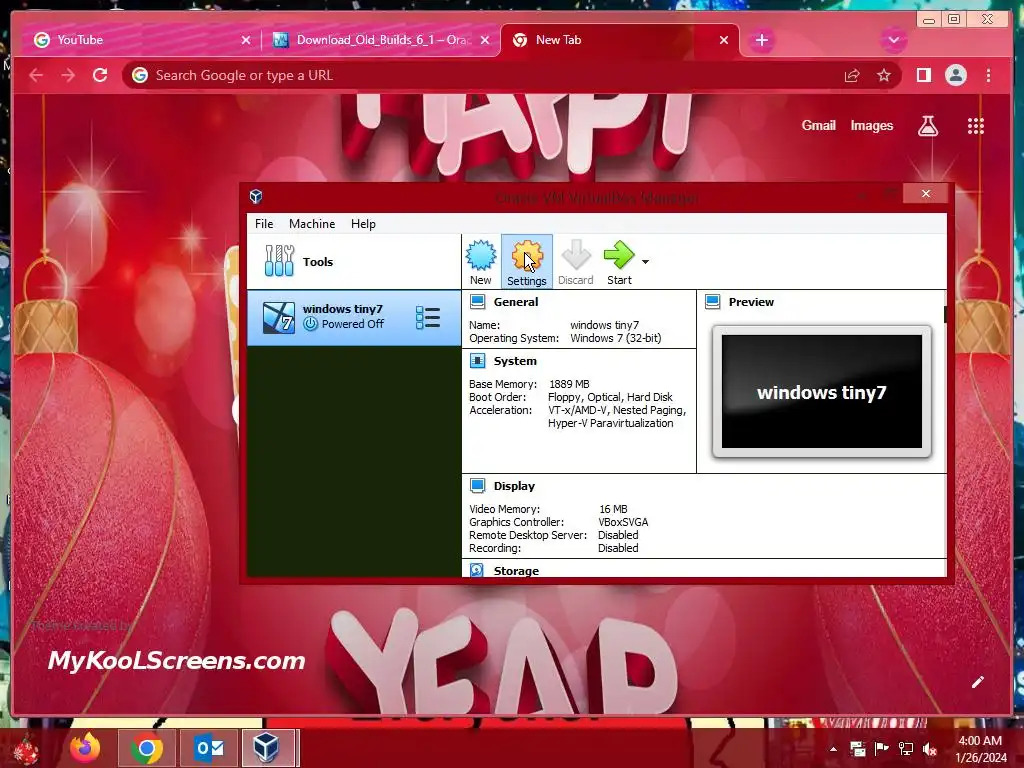
Task: Select Tools in the VirtualBox sidebar
Action: (x=353, y=261)
